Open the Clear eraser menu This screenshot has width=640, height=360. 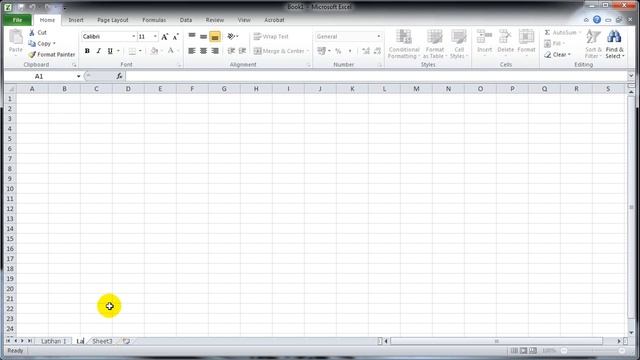(557, 54)
